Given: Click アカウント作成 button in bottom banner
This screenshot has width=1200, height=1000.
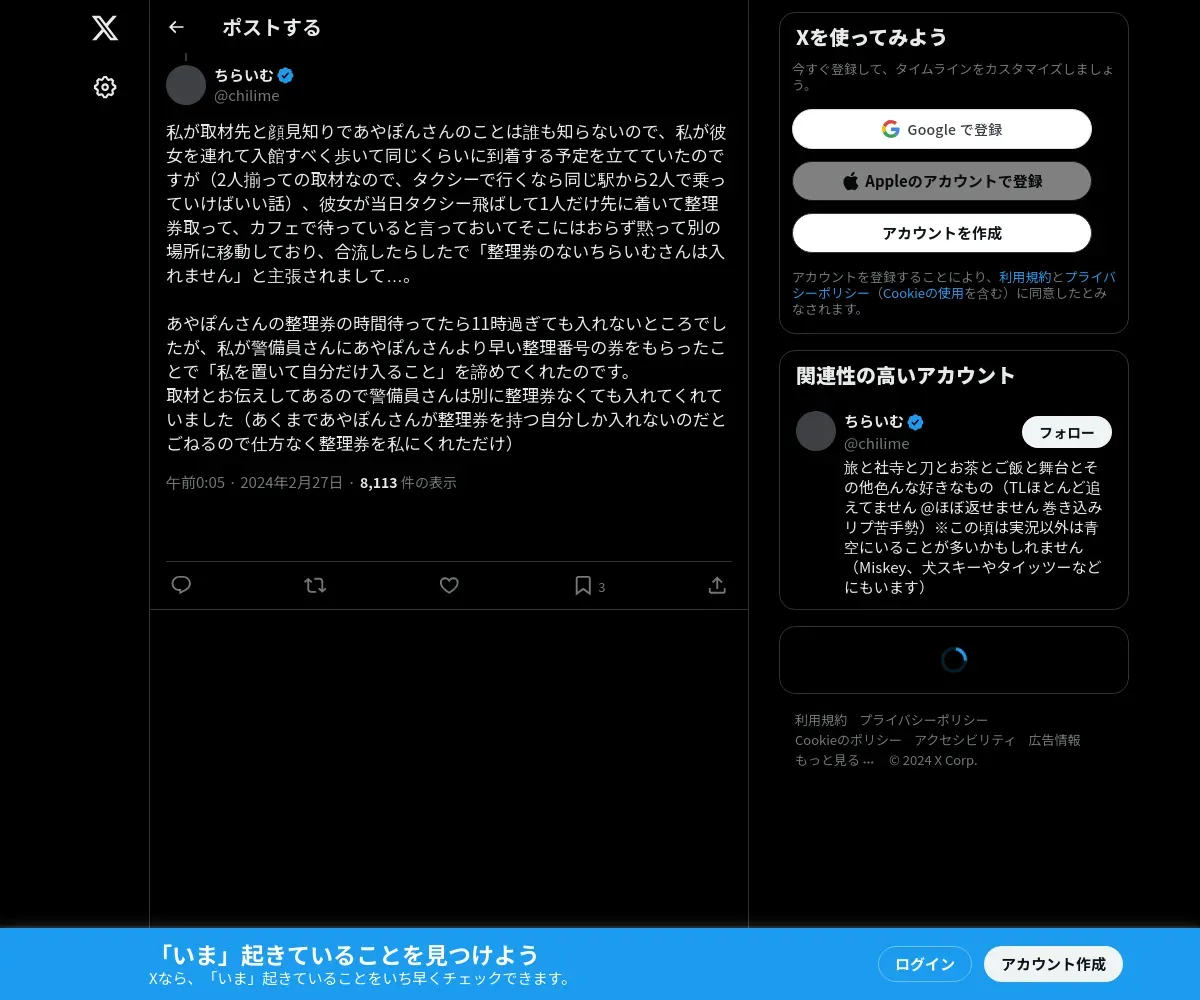Looking at the screenshot, I should point(1054,964).
